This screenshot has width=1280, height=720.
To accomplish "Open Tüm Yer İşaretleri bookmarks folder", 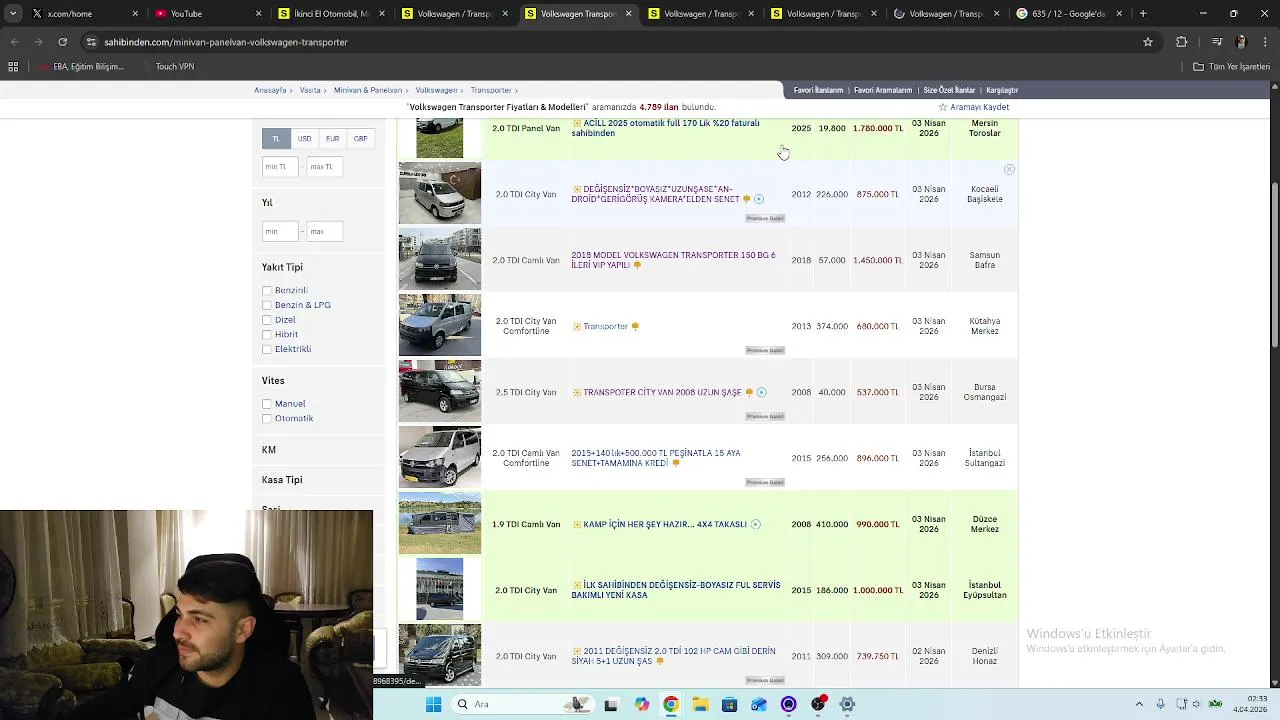I will (1231, 67).
